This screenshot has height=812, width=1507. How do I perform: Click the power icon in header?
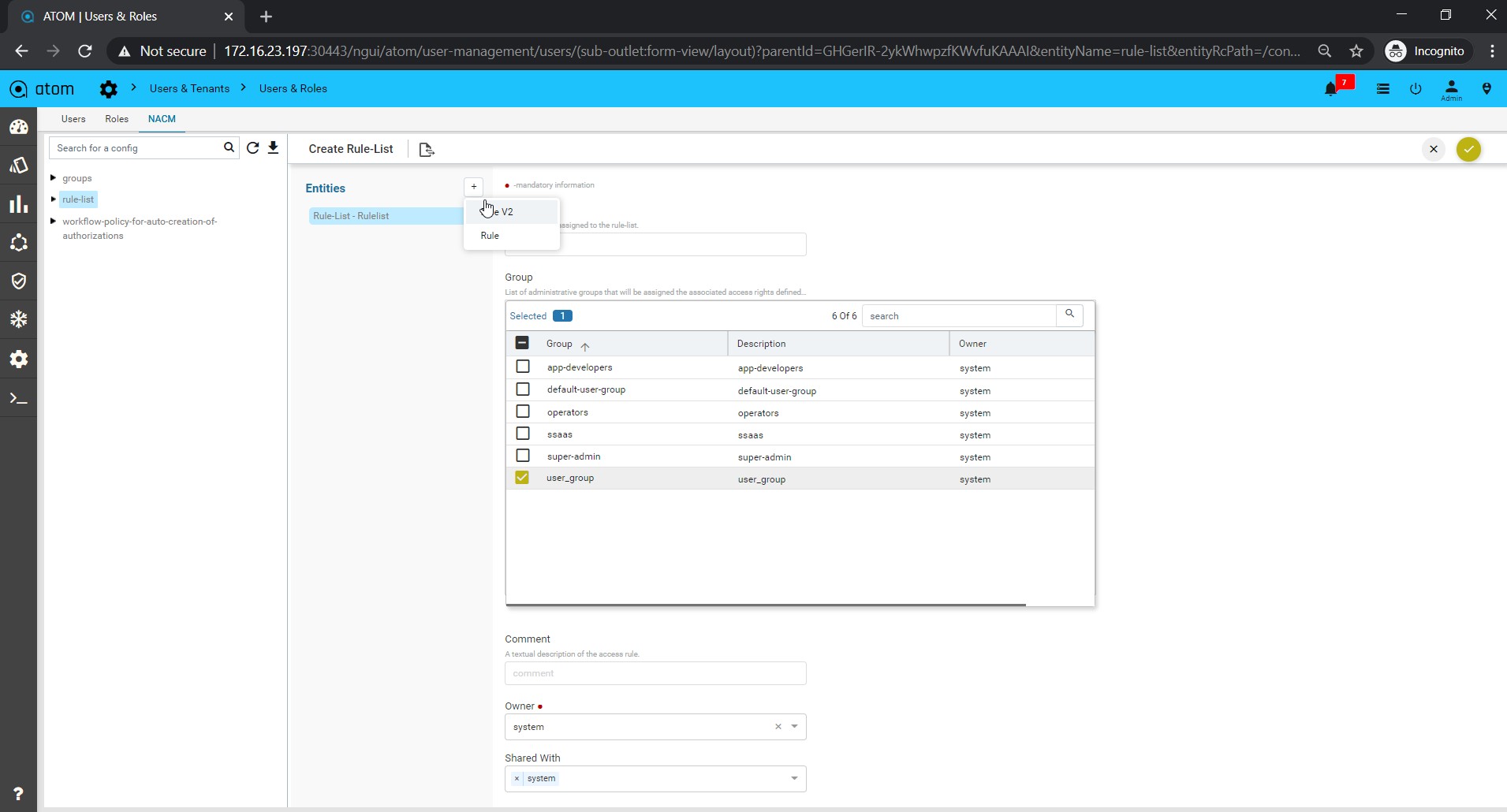pyautogui.click(x=1416, y=89)
